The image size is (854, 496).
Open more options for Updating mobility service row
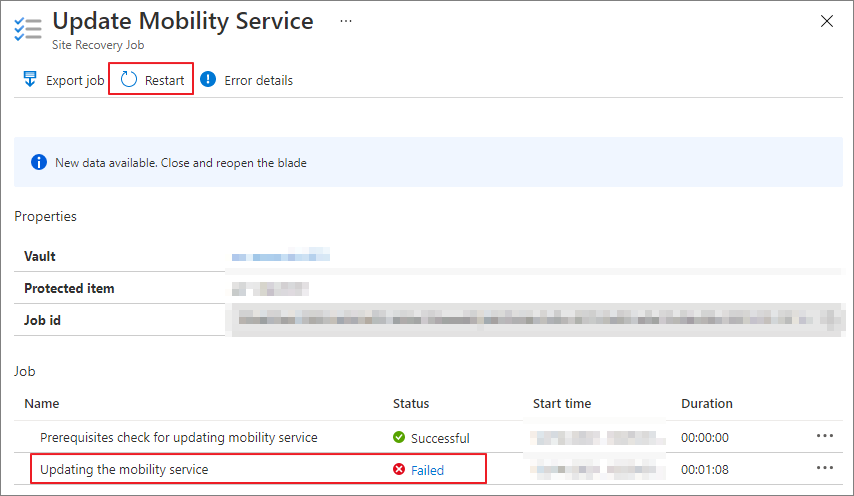pos(825,468)
